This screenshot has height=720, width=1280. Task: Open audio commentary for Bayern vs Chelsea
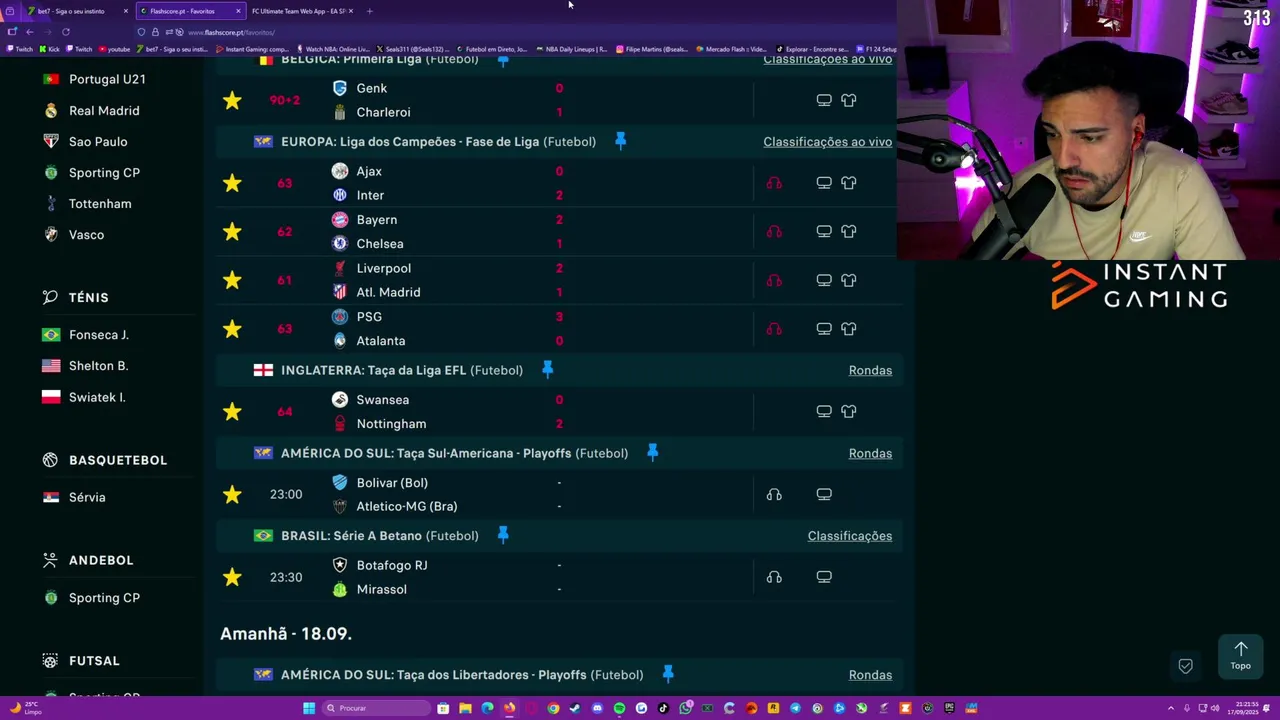[x=774, y=232]
